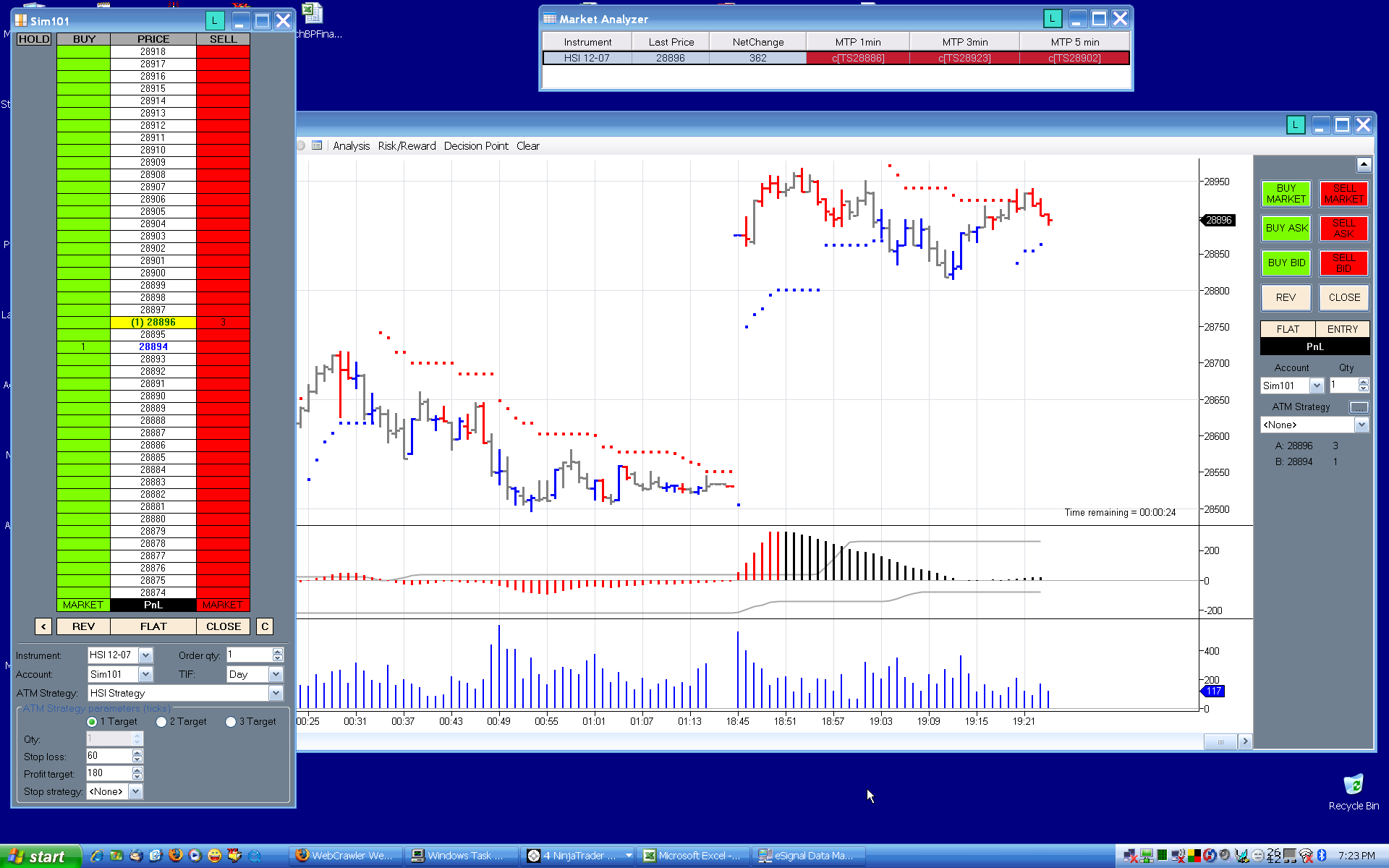Collapse chart trader panel with up arrow

point(1363,165)
